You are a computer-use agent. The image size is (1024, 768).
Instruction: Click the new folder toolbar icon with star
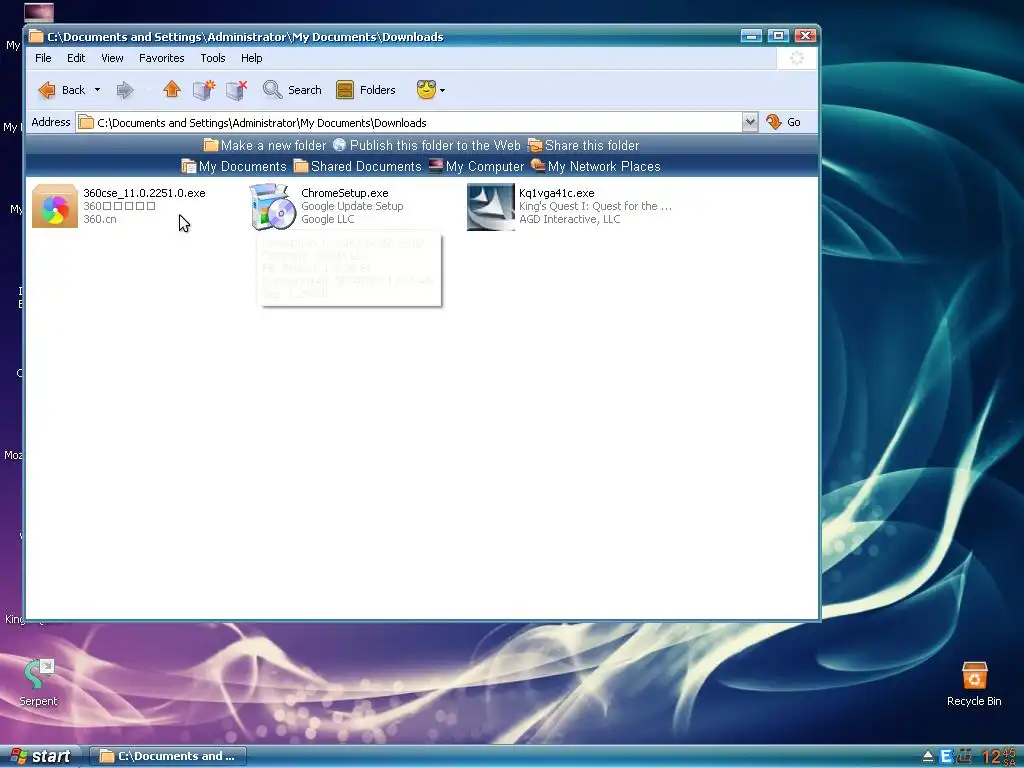click(204, 89)
